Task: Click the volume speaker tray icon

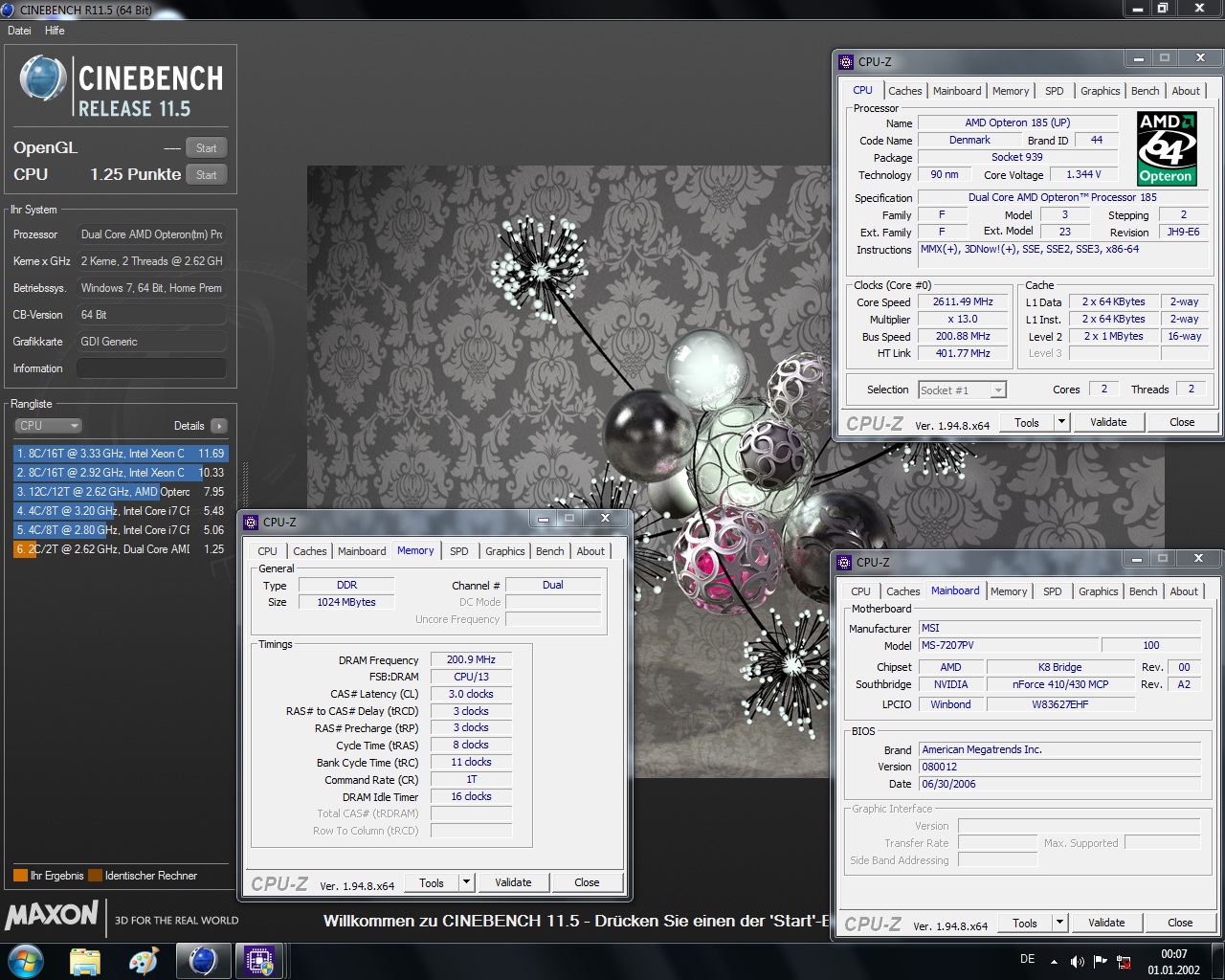Action: [x=1077, y=961]
